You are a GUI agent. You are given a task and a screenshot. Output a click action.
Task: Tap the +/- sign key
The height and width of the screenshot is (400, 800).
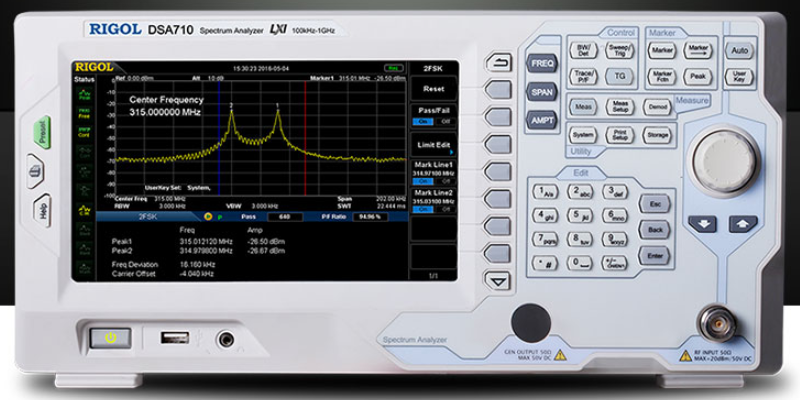tap(614, 262)
